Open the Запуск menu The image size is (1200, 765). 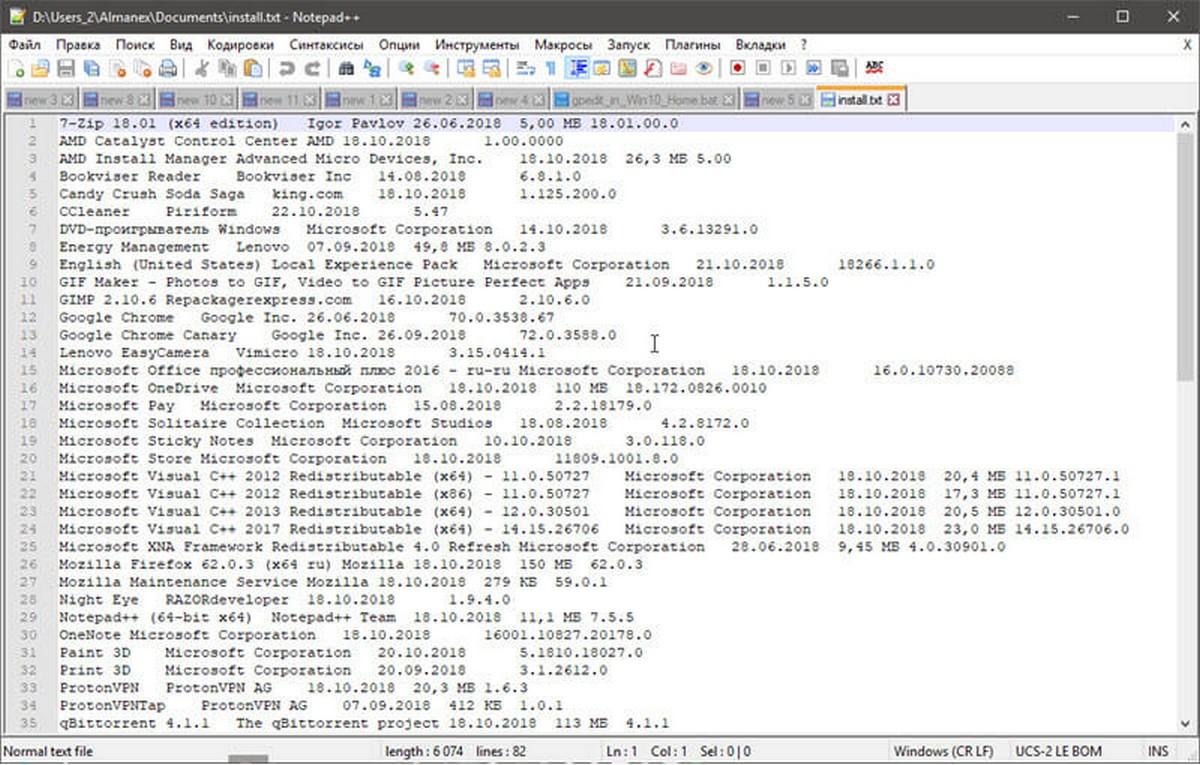point(628,45)
